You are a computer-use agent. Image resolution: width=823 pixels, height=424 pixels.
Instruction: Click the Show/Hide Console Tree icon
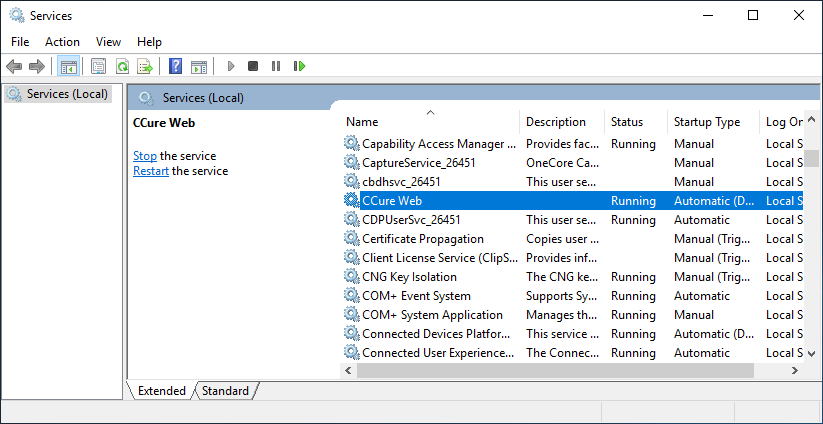69,66
